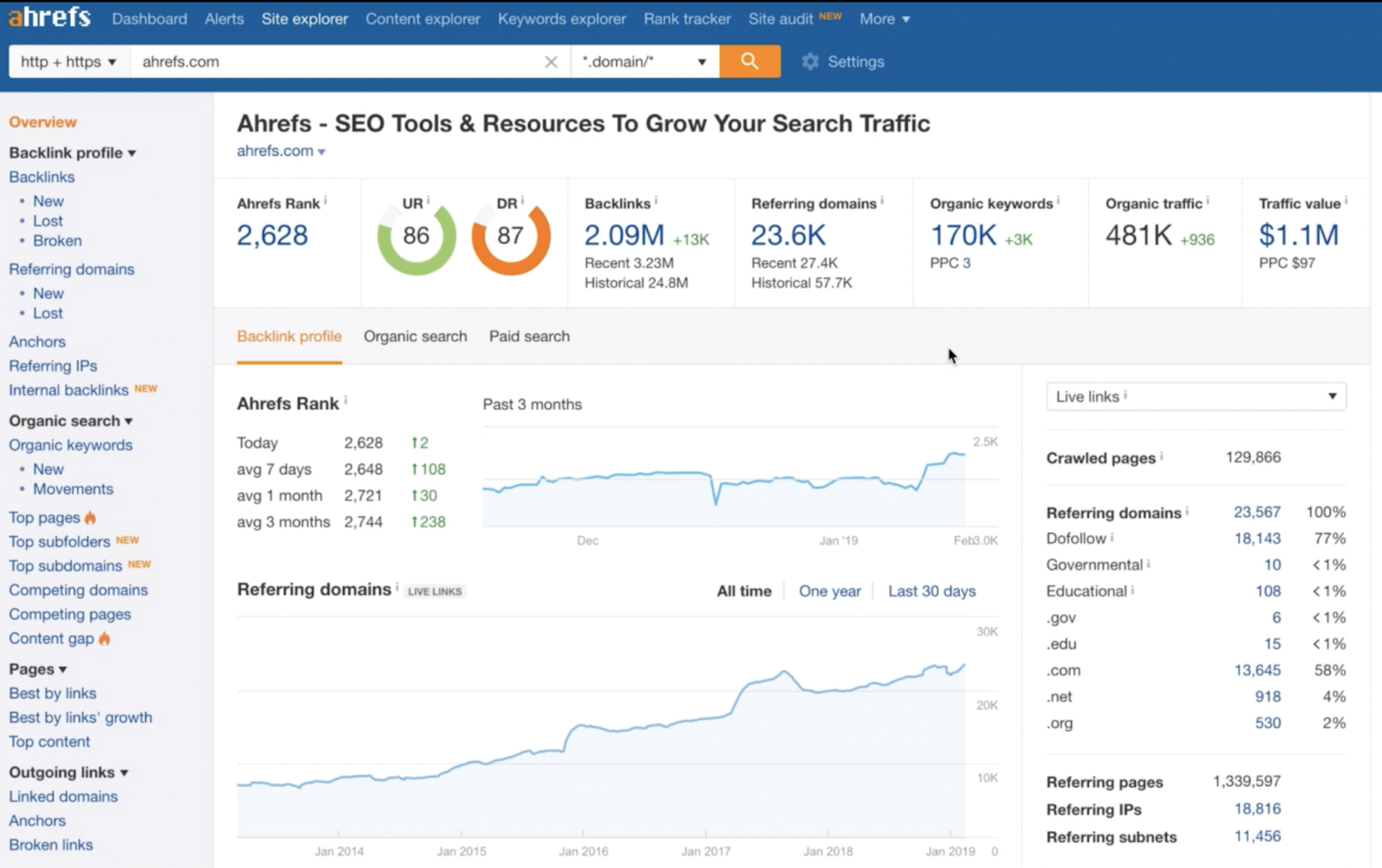Click the 2.09M backlinks count
The image size is (1382, 868).
point(623,235)
